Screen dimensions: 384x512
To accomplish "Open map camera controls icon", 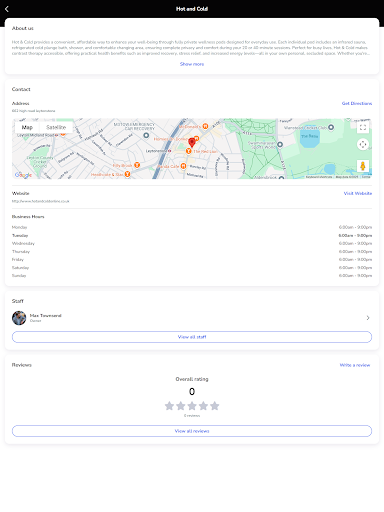I will (363, 144).
